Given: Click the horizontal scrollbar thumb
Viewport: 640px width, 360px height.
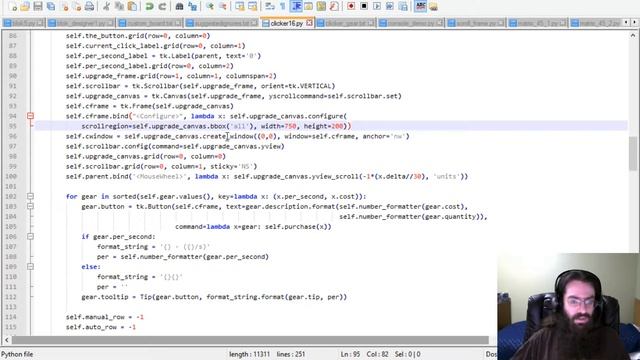Looking at the screenshot, I should 250,340.
